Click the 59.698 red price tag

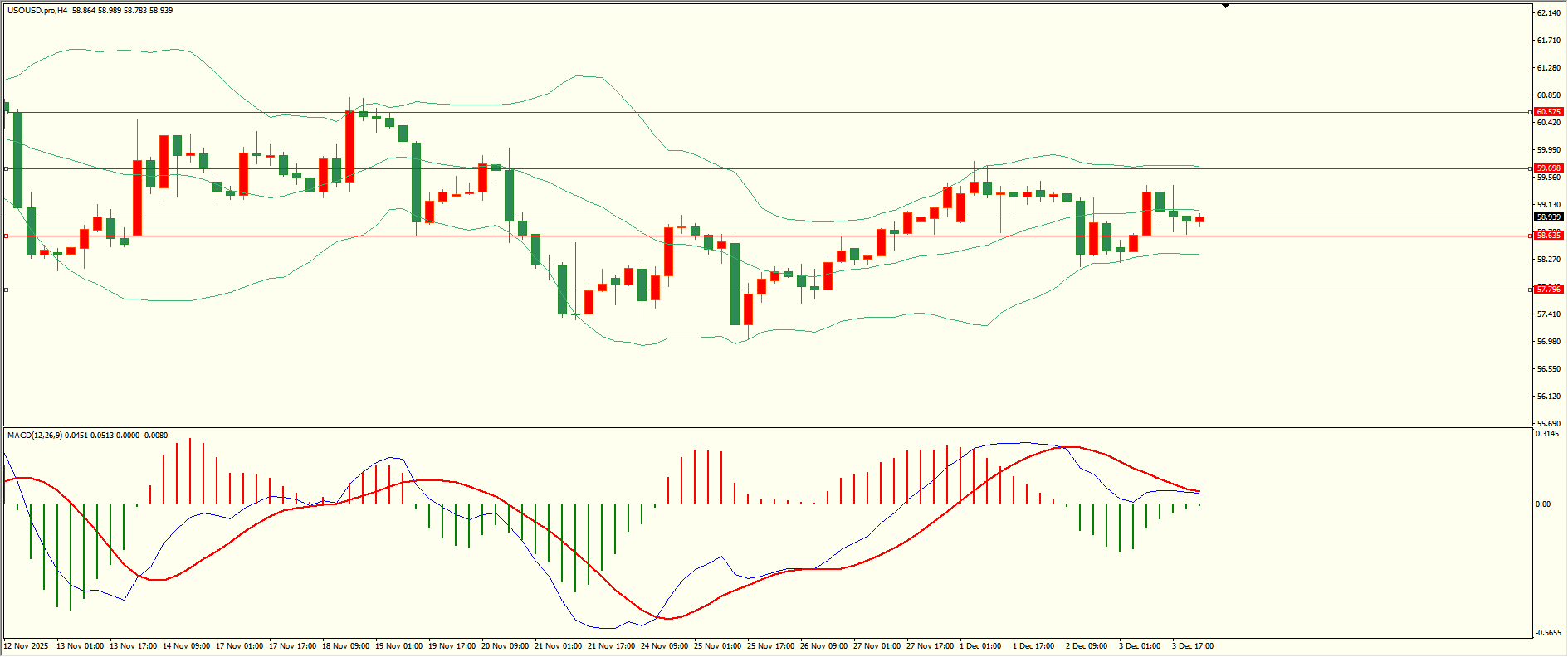(x=1548, y=168)
